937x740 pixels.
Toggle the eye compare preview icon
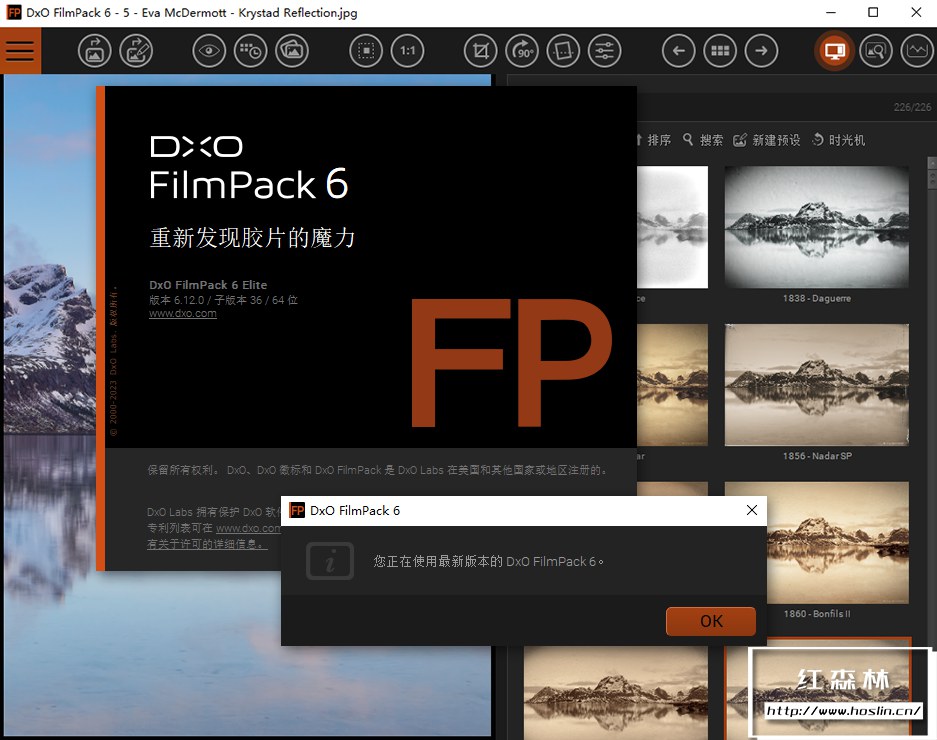click(209, 51)
